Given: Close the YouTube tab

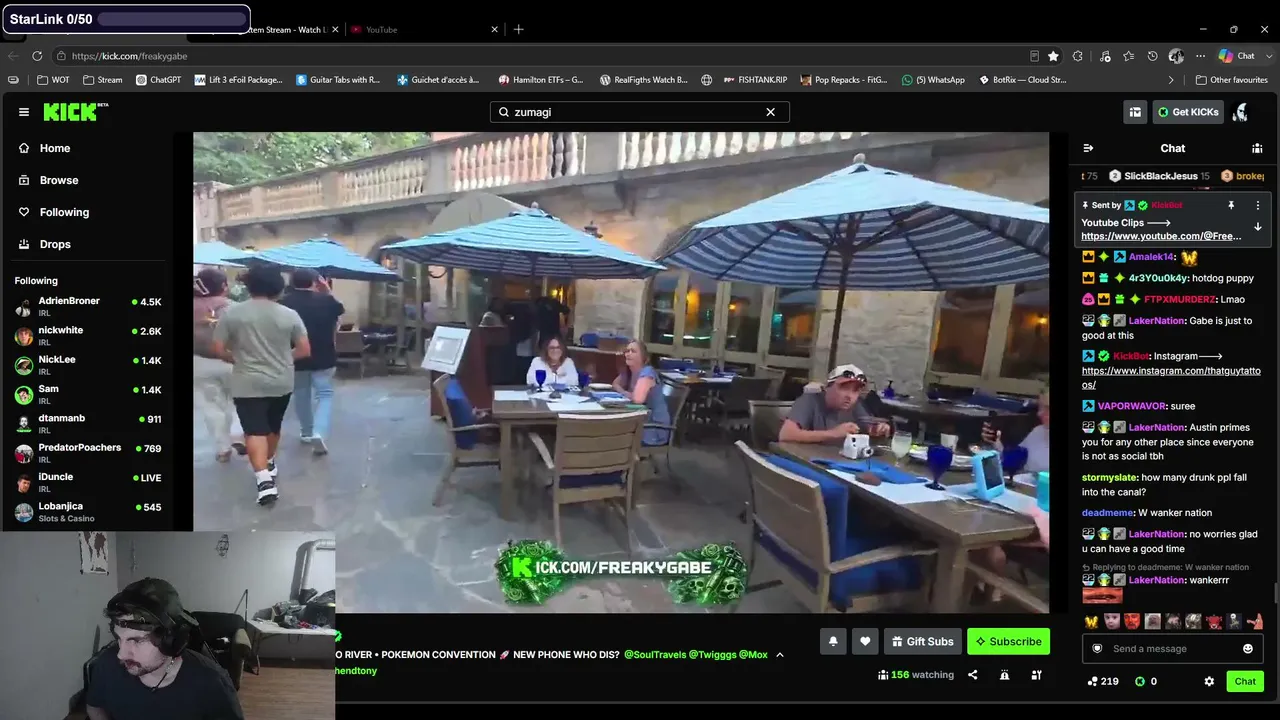Looking at the screenshot, I should point(494,29).
